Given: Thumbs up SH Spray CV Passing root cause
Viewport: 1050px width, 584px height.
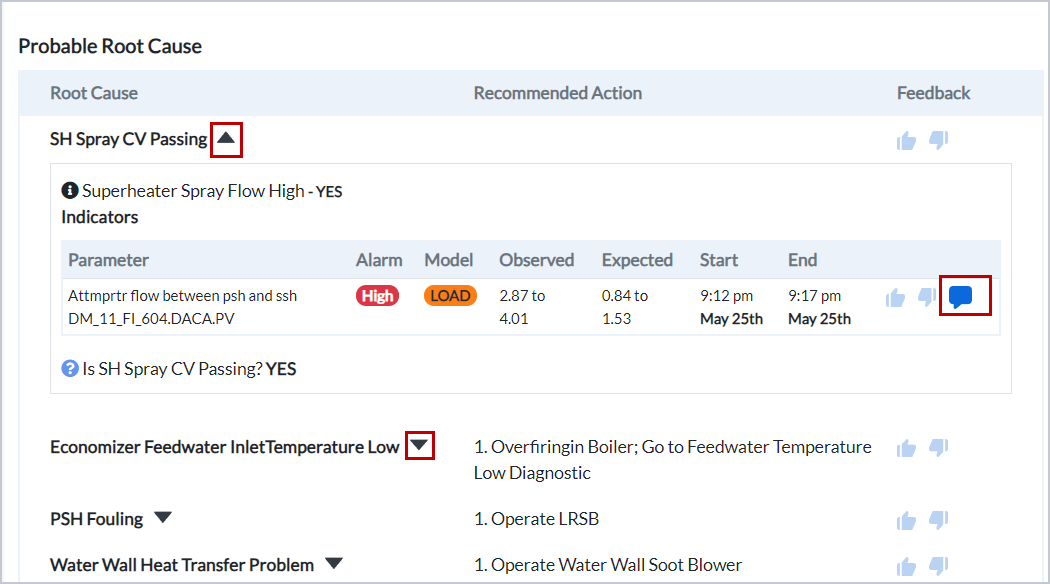Looking at the screenshot, I should (x=907, y=141).
